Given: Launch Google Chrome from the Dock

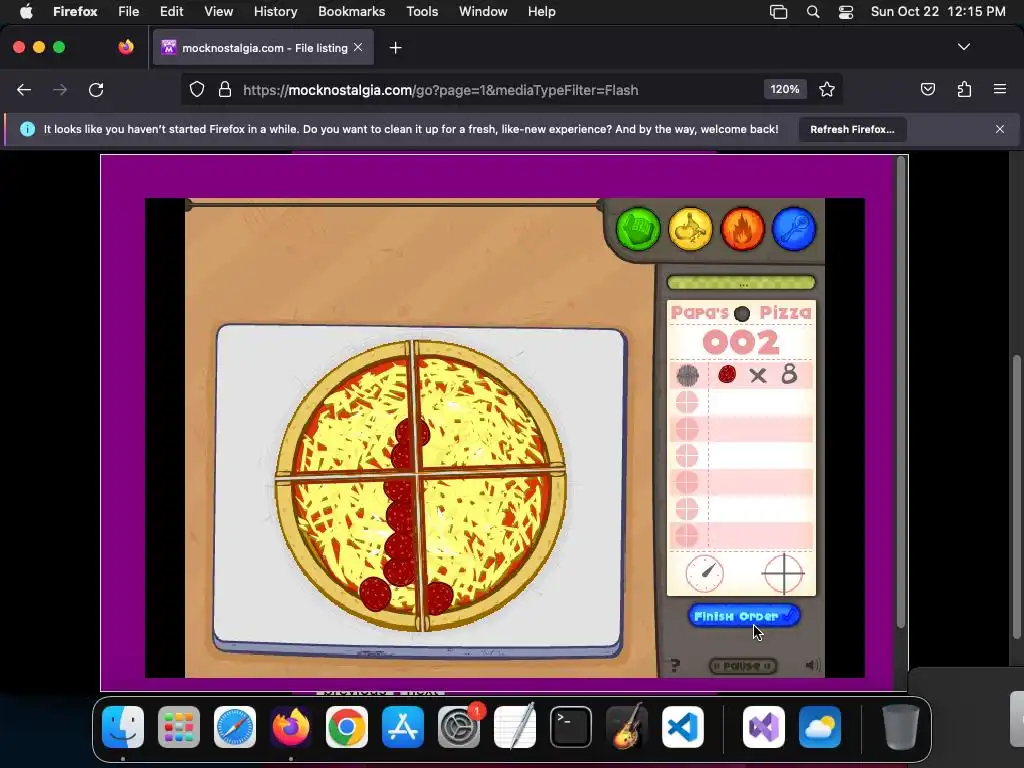Looking at the screenshot, I should (347, 727).
